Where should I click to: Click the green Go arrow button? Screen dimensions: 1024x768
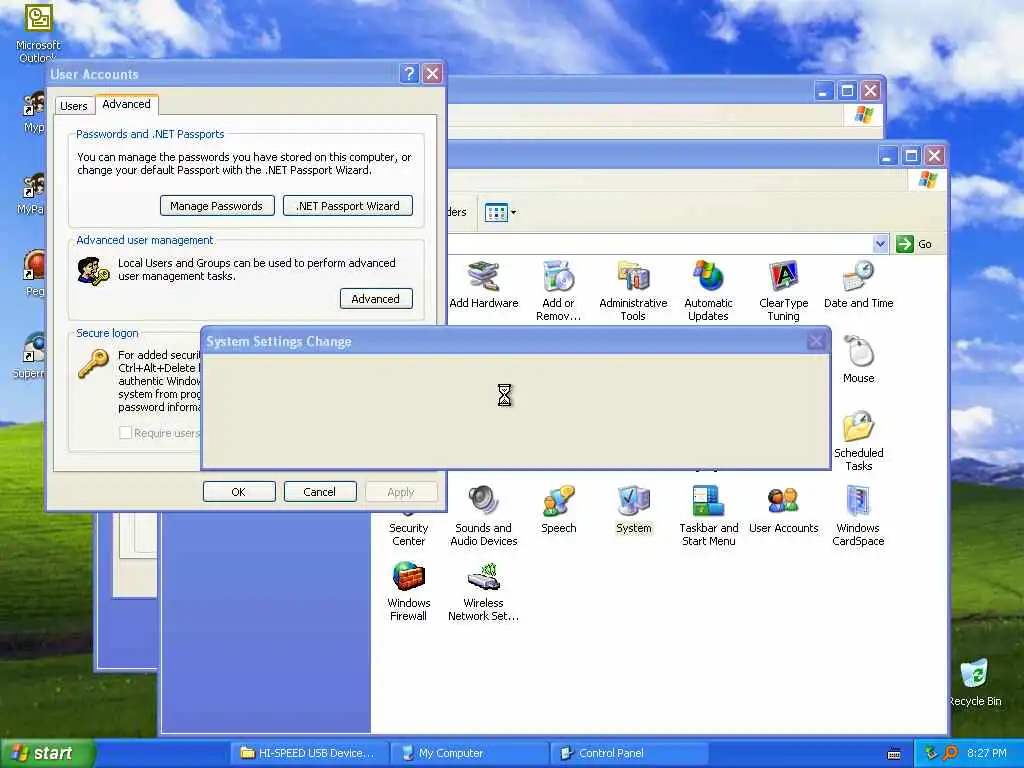click(904, 244)
